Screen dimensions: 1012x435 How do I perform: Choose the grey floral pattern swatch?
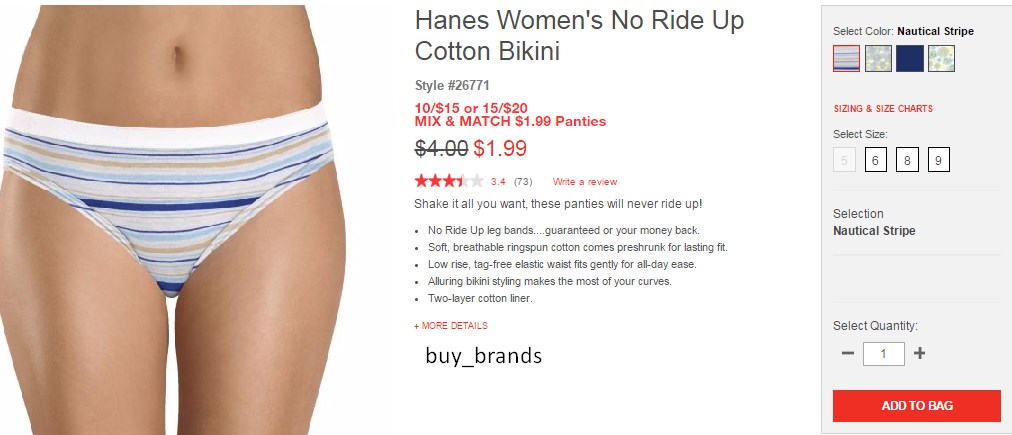(878, 58)
